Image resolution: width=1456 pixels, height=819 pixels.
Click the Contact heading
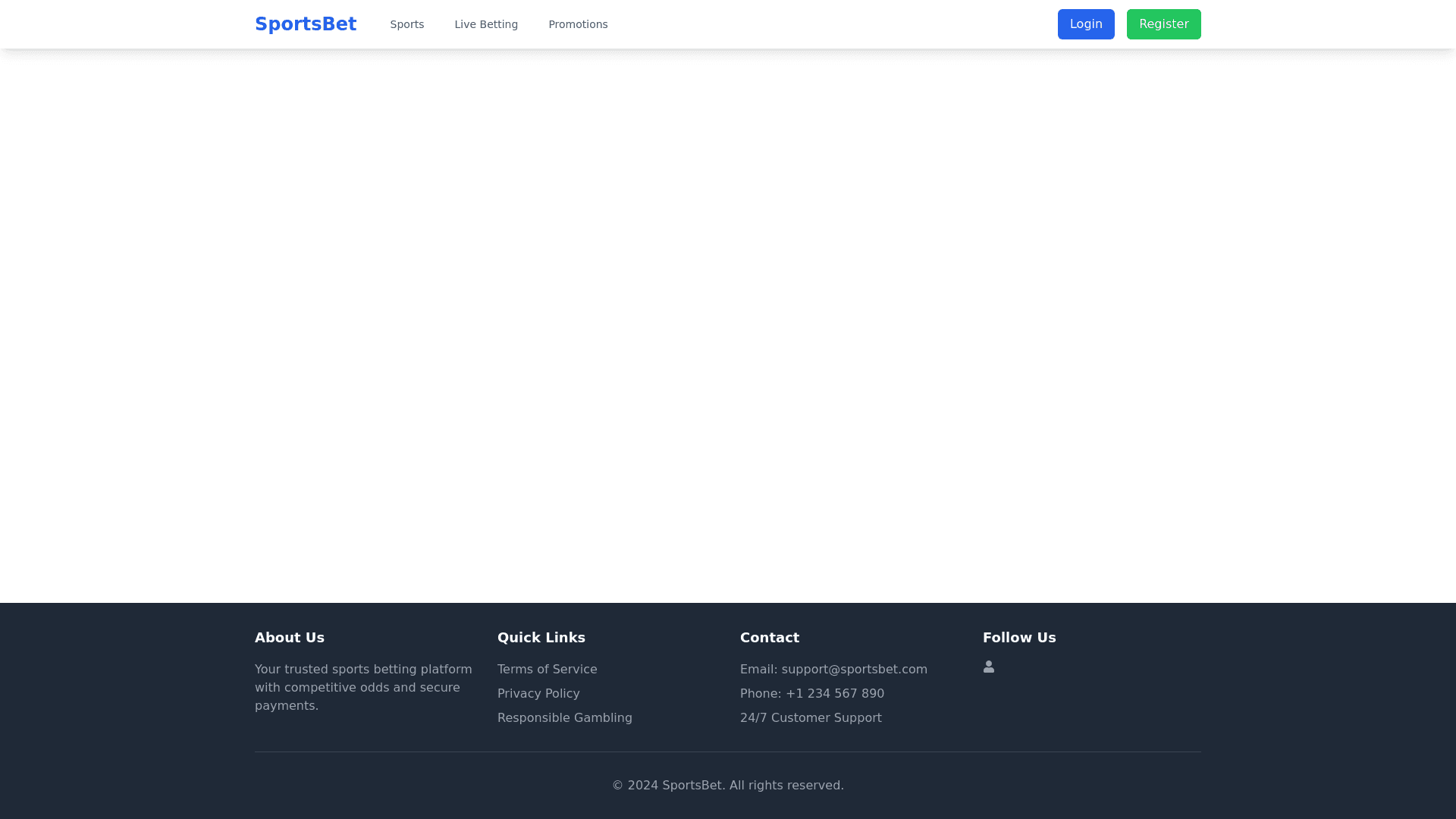point(770,637)
